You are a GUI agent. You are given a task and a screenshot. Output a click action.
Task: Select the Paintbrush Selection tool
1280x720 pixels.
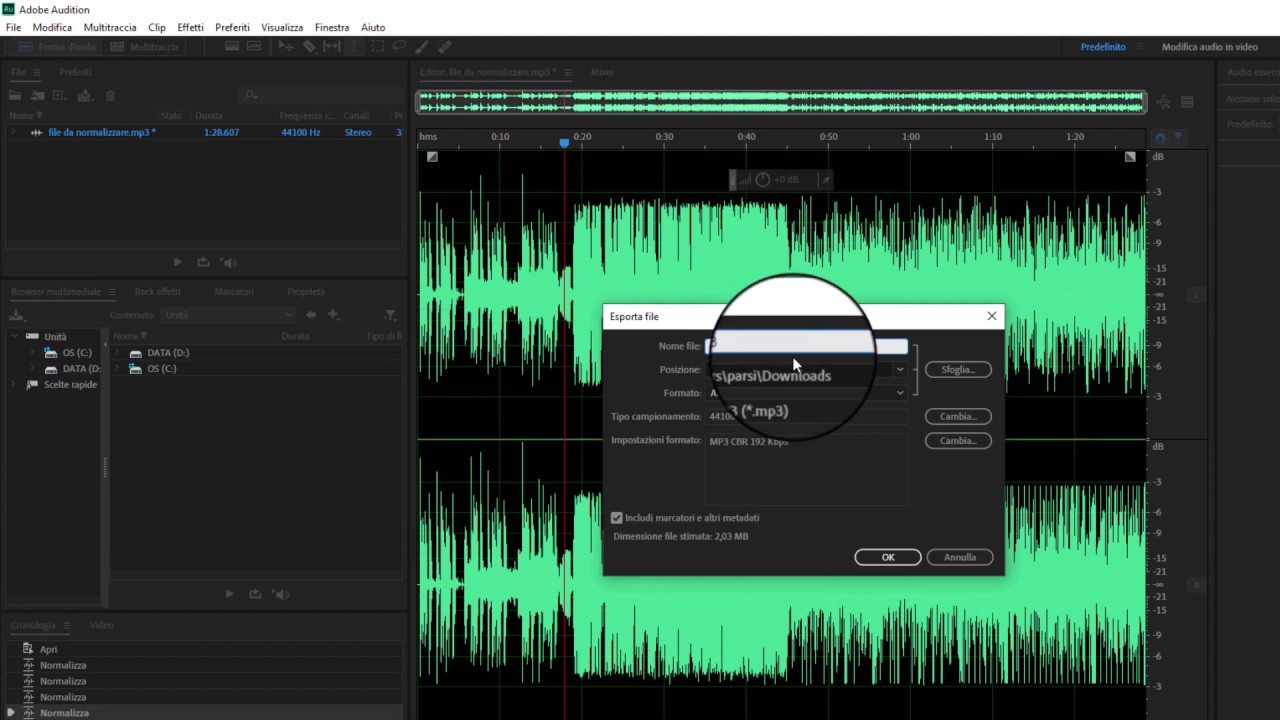coord(422,47)
